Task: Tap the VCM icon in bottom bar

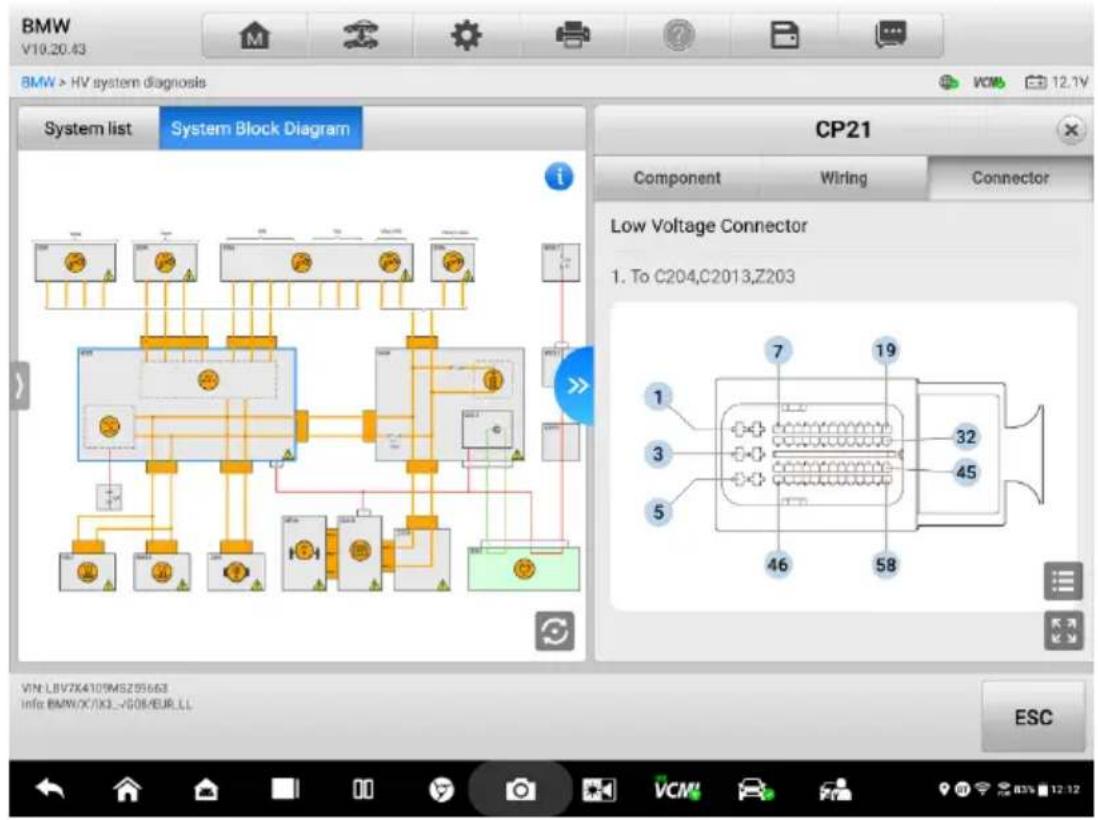Action: [677, 788]
